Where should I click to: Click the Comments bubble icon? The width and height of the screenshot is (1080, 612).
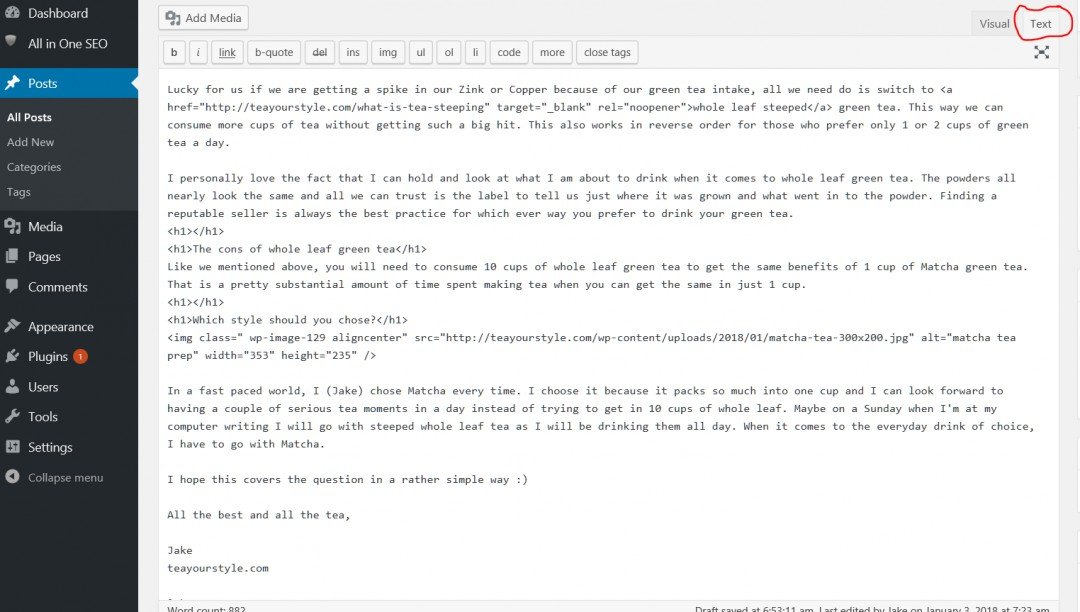[x=12, y=286]
